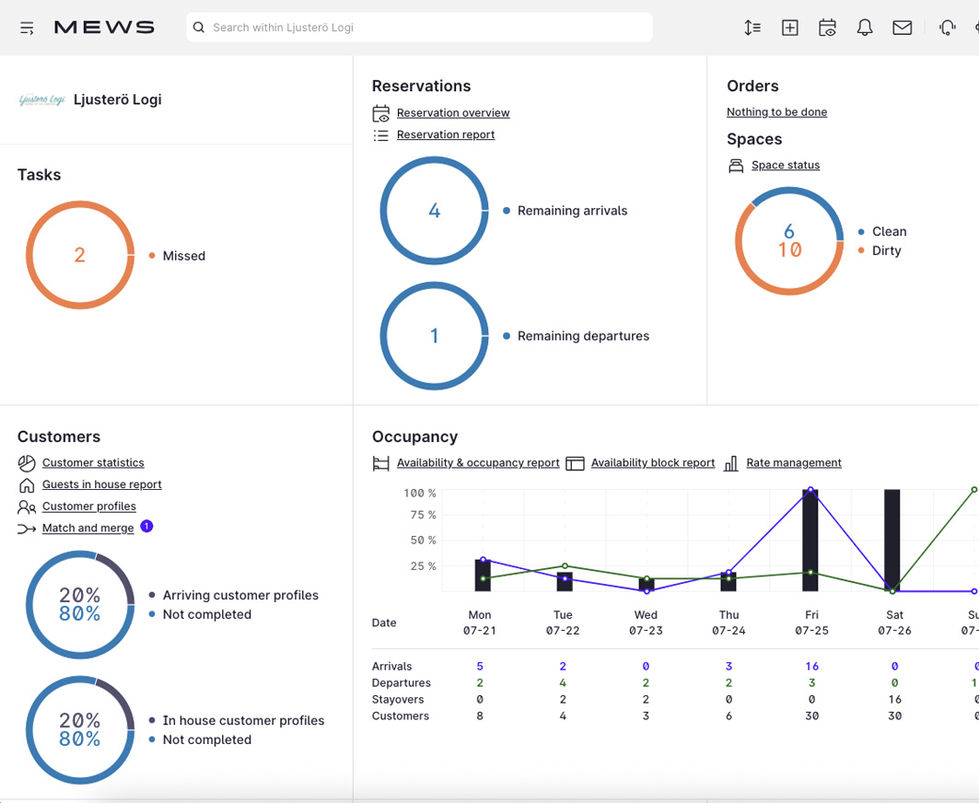Click Saturday's stayovers value 16
This screenshot has height=803, width=979.
pos(895,699)
